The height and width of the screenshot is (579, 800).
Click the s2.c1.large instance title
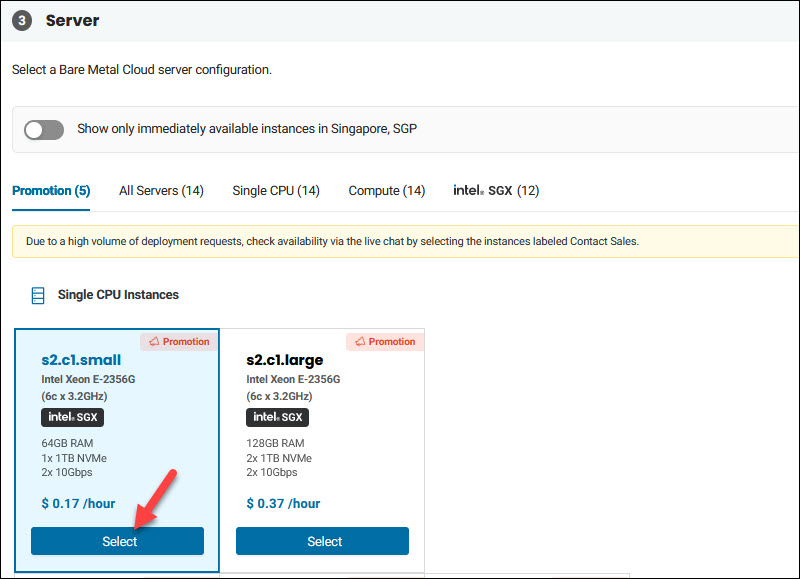pyautogui.click(x=285, y=360)
